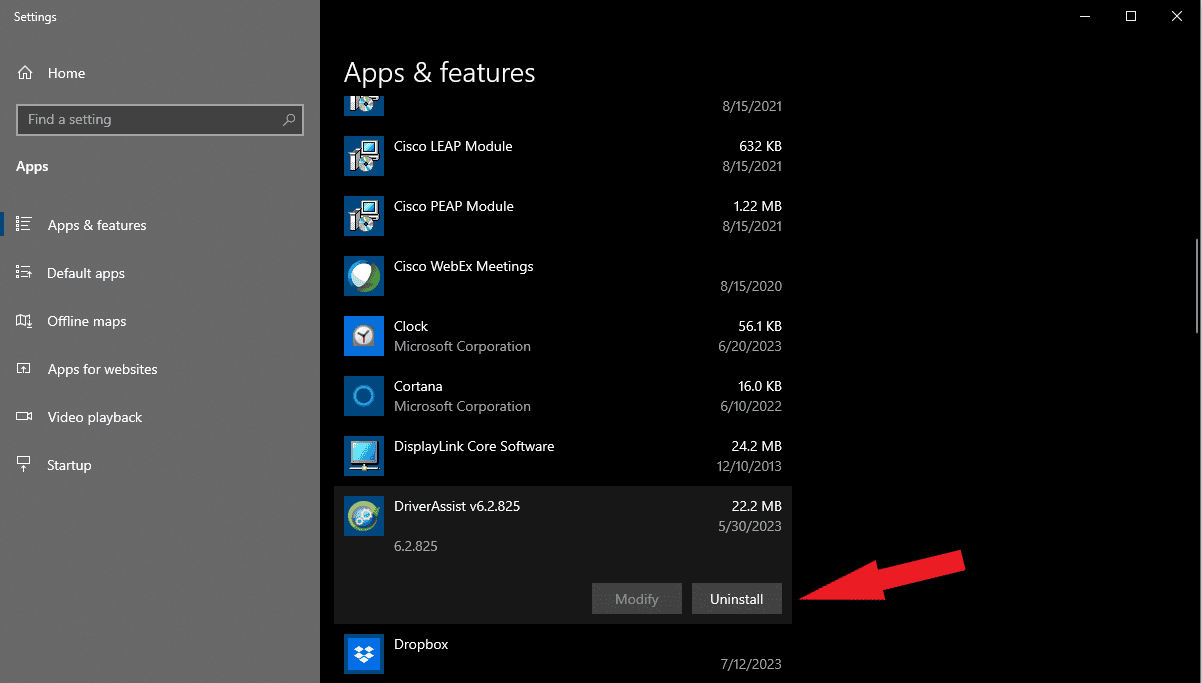Select the Cortana app name
The width and height of the screenshot is (1202, 683).
point(418,386)
